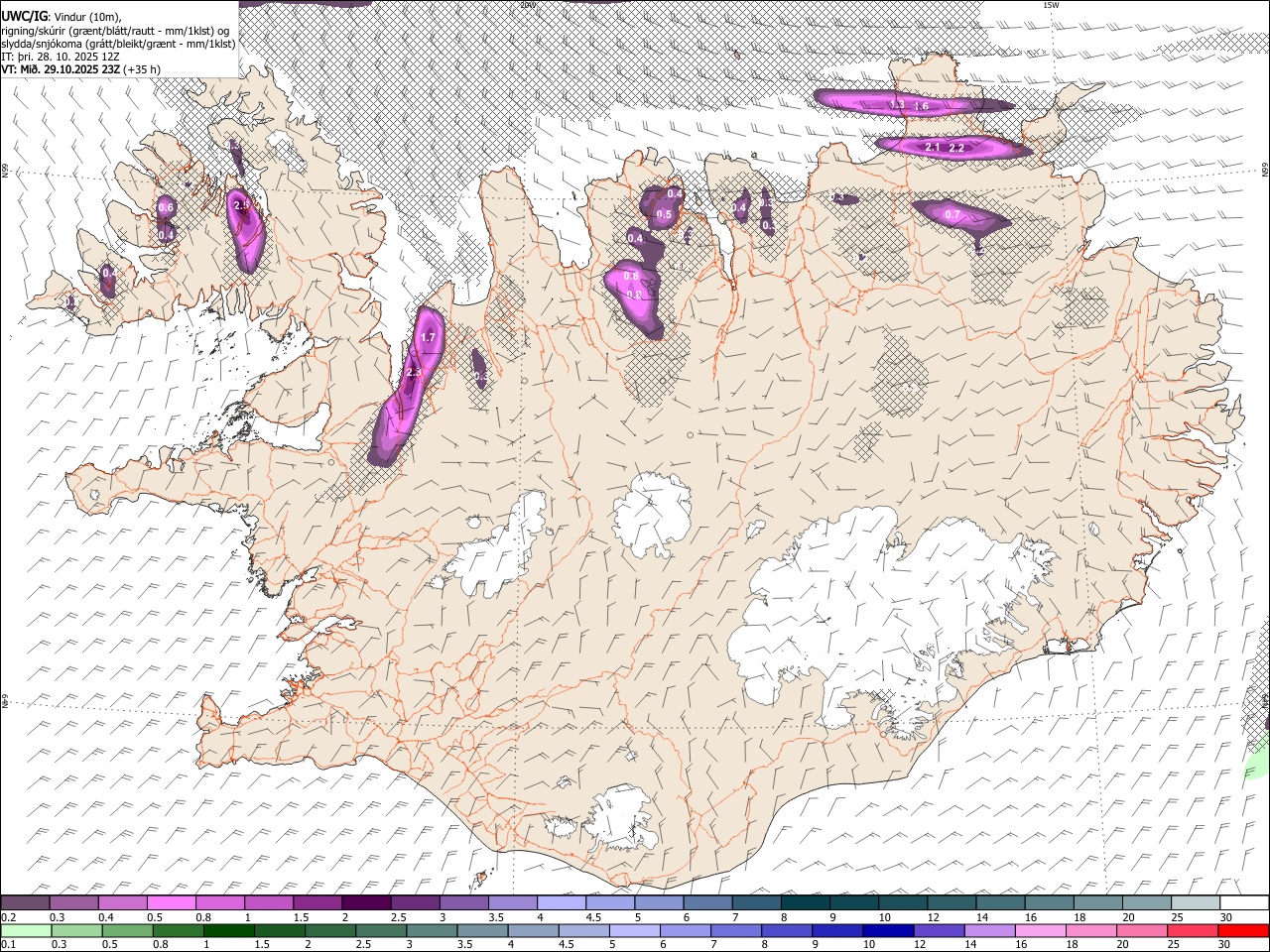Click the Mýrdalsjökull glacier near the south coast
This screenshot has height=952, width=1270.
(x=621, y=818)
